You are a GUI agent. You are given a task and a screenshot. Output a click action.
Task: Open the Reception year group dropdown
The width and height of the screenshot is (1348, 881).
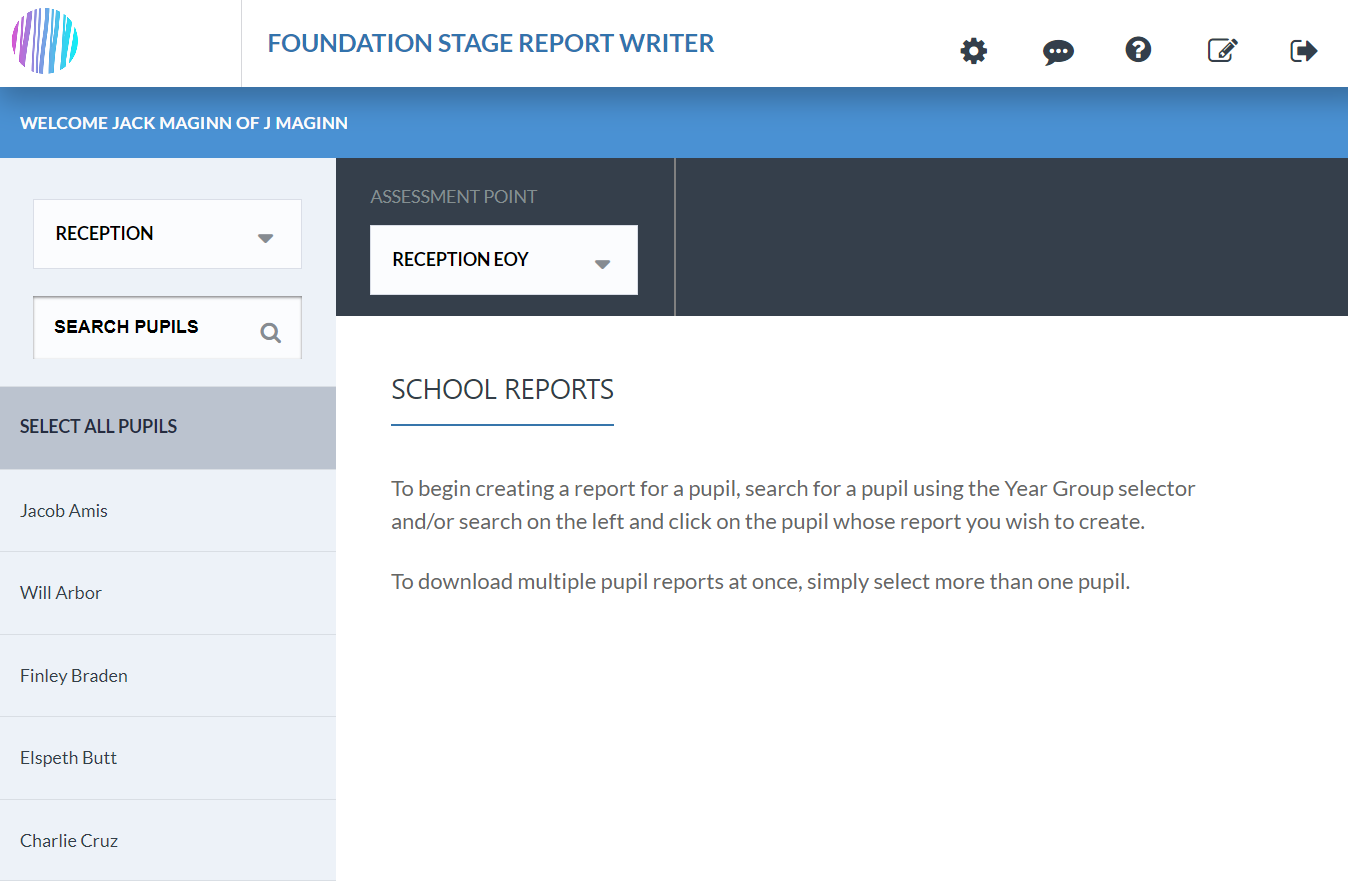coord(167,234)
